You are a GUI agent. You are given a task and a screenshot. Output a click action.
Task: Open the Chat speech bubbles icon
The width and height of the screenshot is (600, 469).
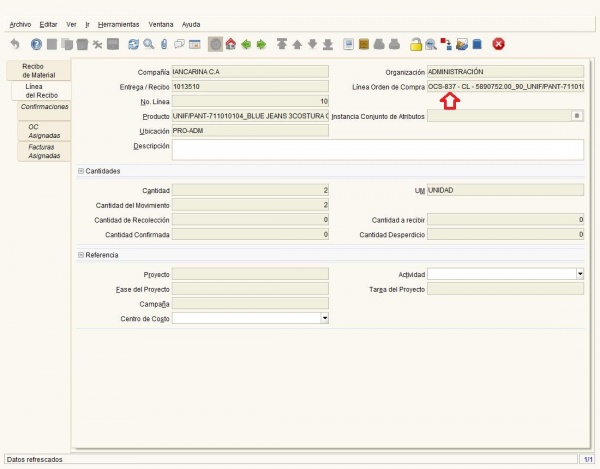click(179, 44)
